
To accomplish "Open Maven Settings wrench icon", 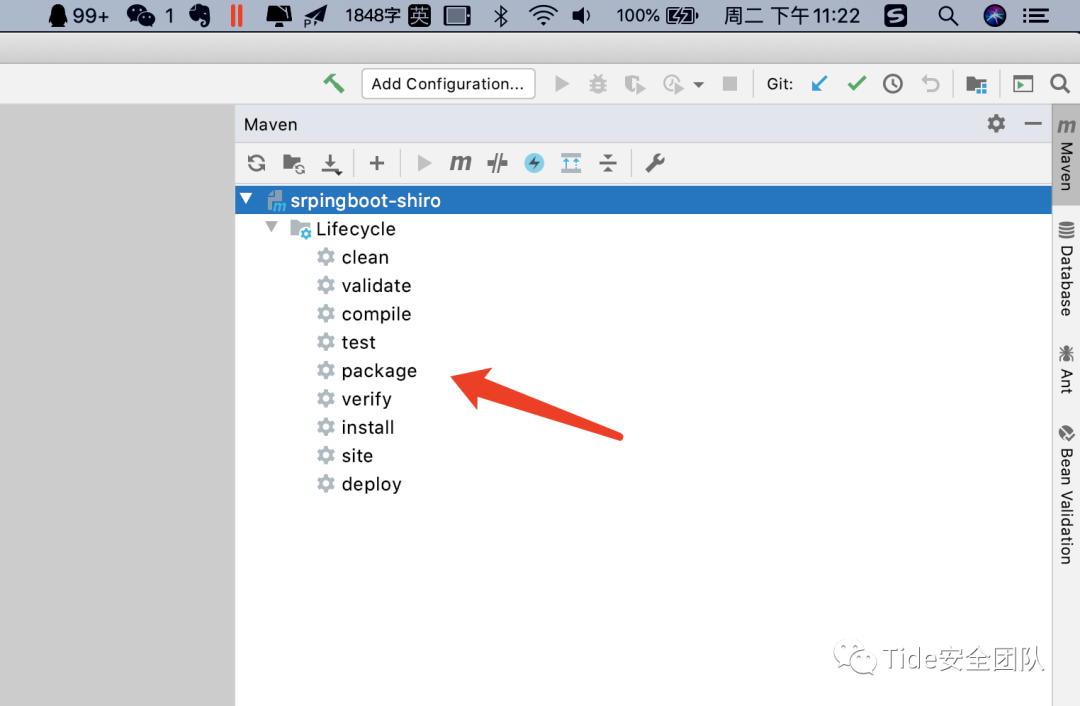I will (x=654, y=163).
